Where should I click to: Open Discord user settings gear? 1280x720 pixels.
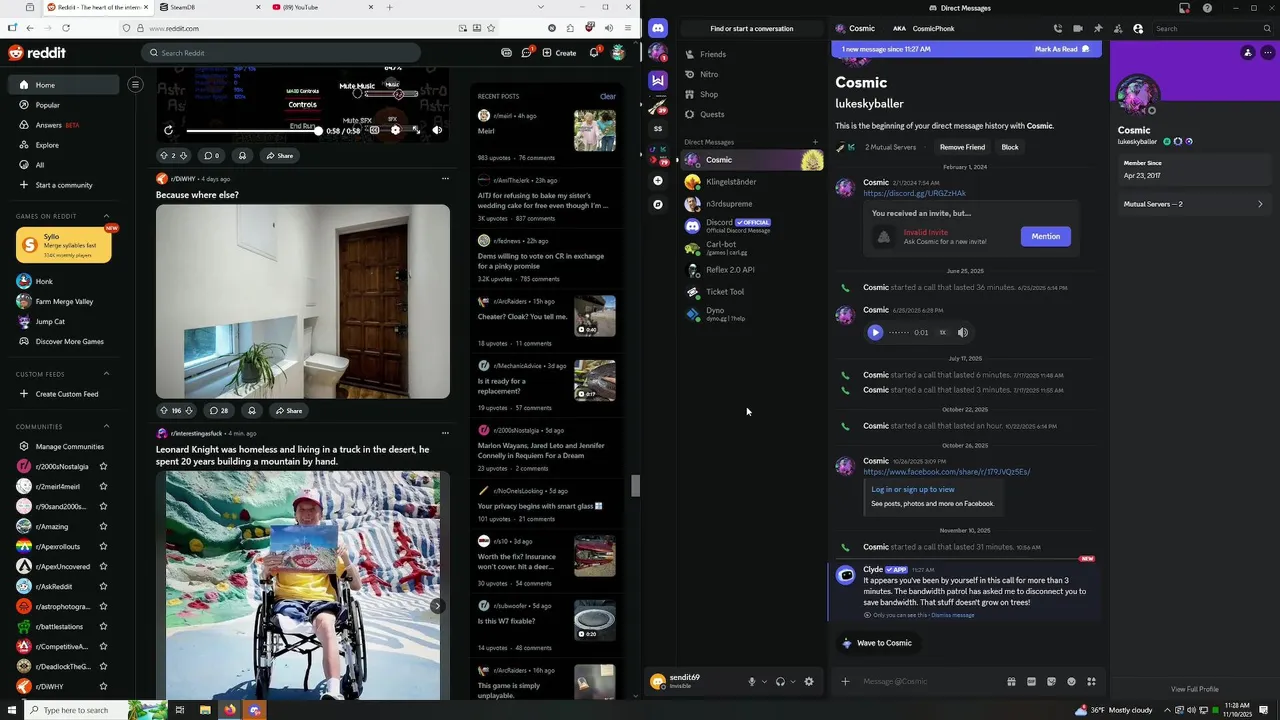[x=809, y=682]
